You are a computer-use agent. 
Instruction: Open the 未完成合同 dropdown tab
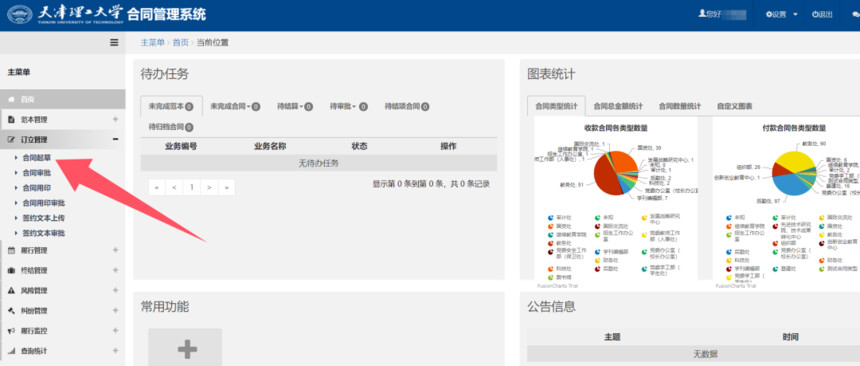[x=235, y=106]
